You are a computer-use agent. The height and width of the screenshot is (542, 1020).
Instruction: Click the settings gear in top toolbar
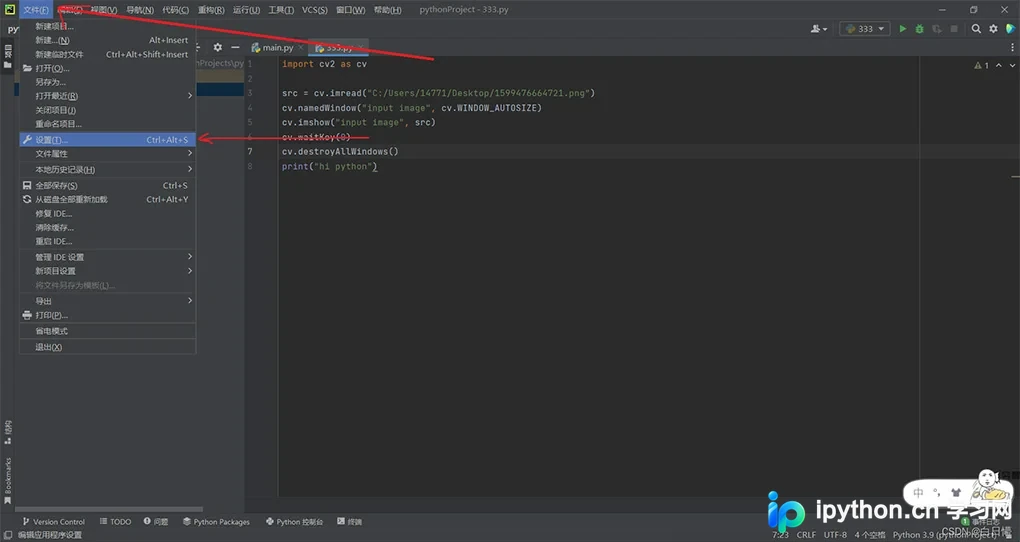993,29
